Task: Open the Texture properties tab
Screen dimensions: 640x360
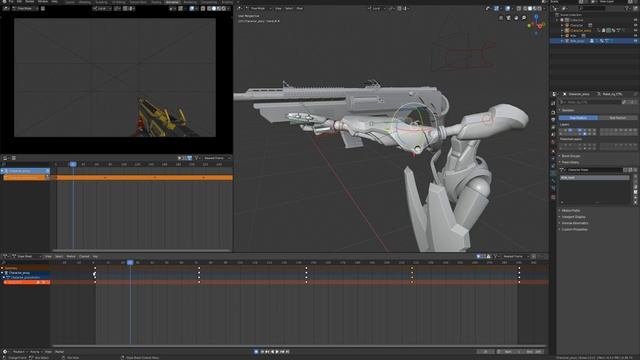Action: point(553,197)
